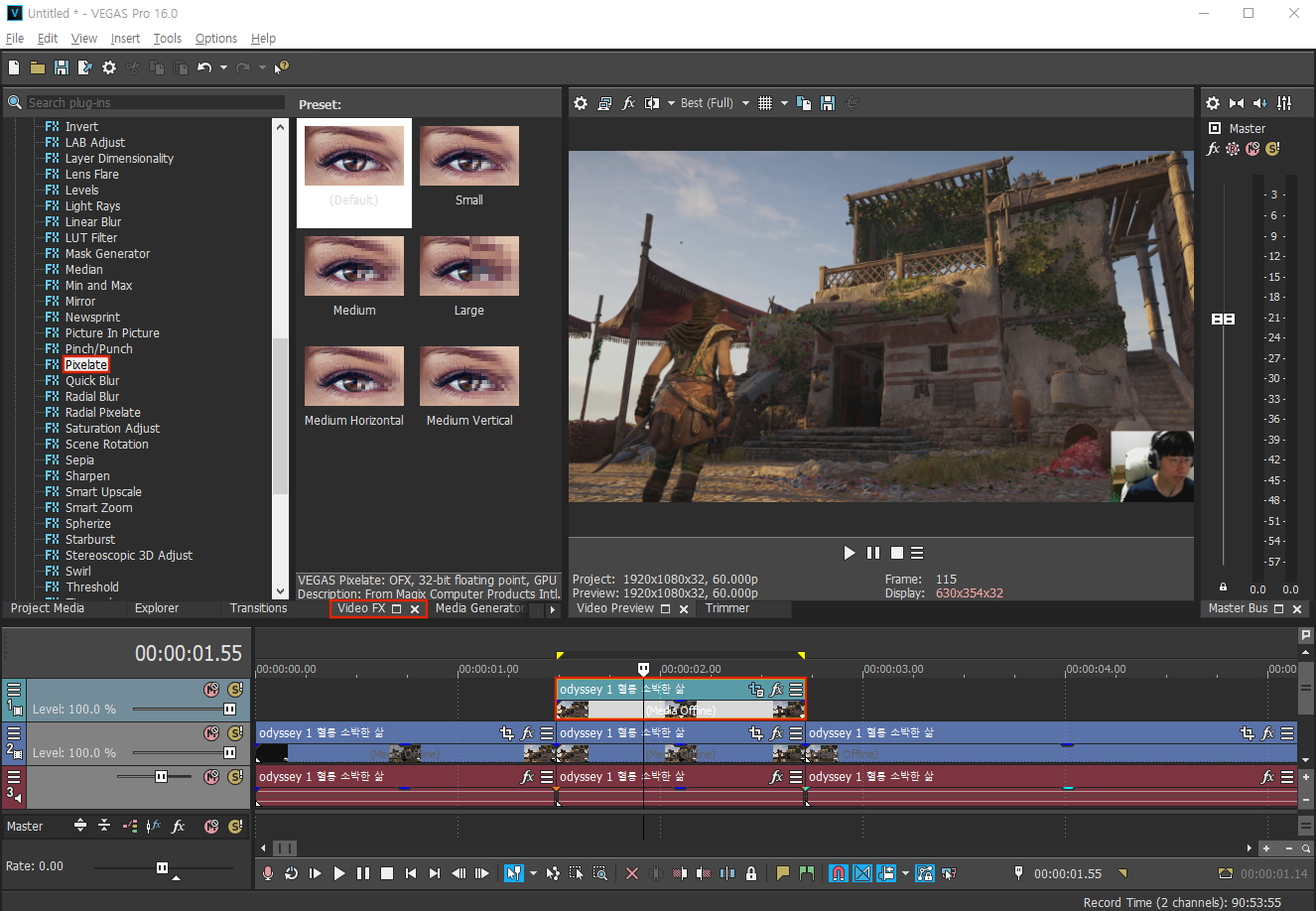The image size is (1316, 911).
Task: Mute audio track 3
Action: click(x=211, y=777)
